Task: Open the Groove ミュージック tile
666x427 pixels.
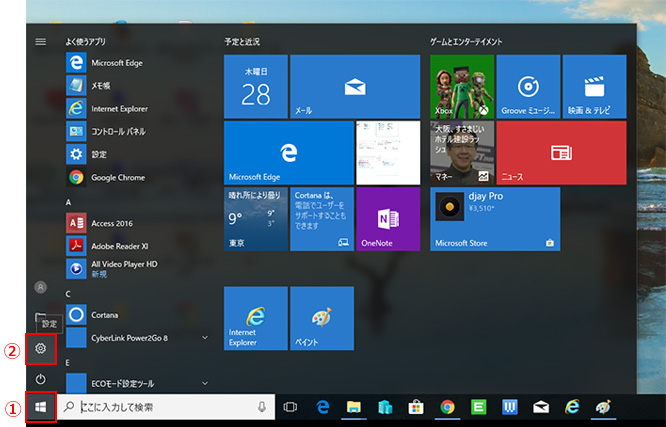Action: (x=528, y=87)
